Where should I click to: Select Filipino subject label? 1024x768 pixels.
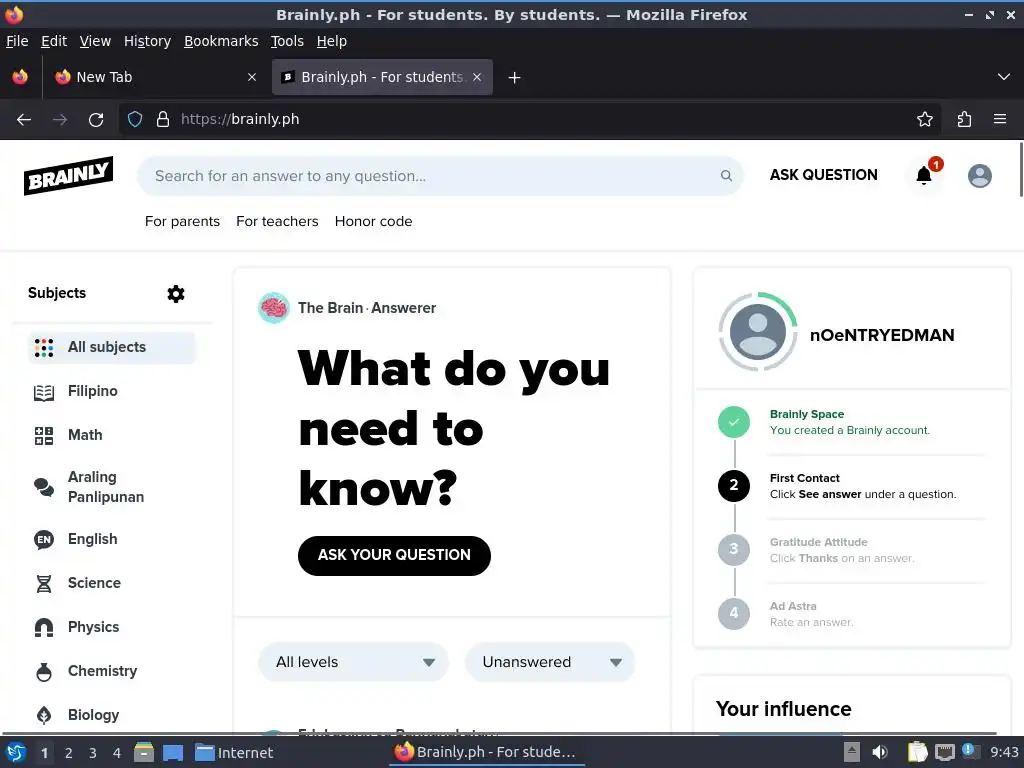pyautogui.click(x=93, y=391)
